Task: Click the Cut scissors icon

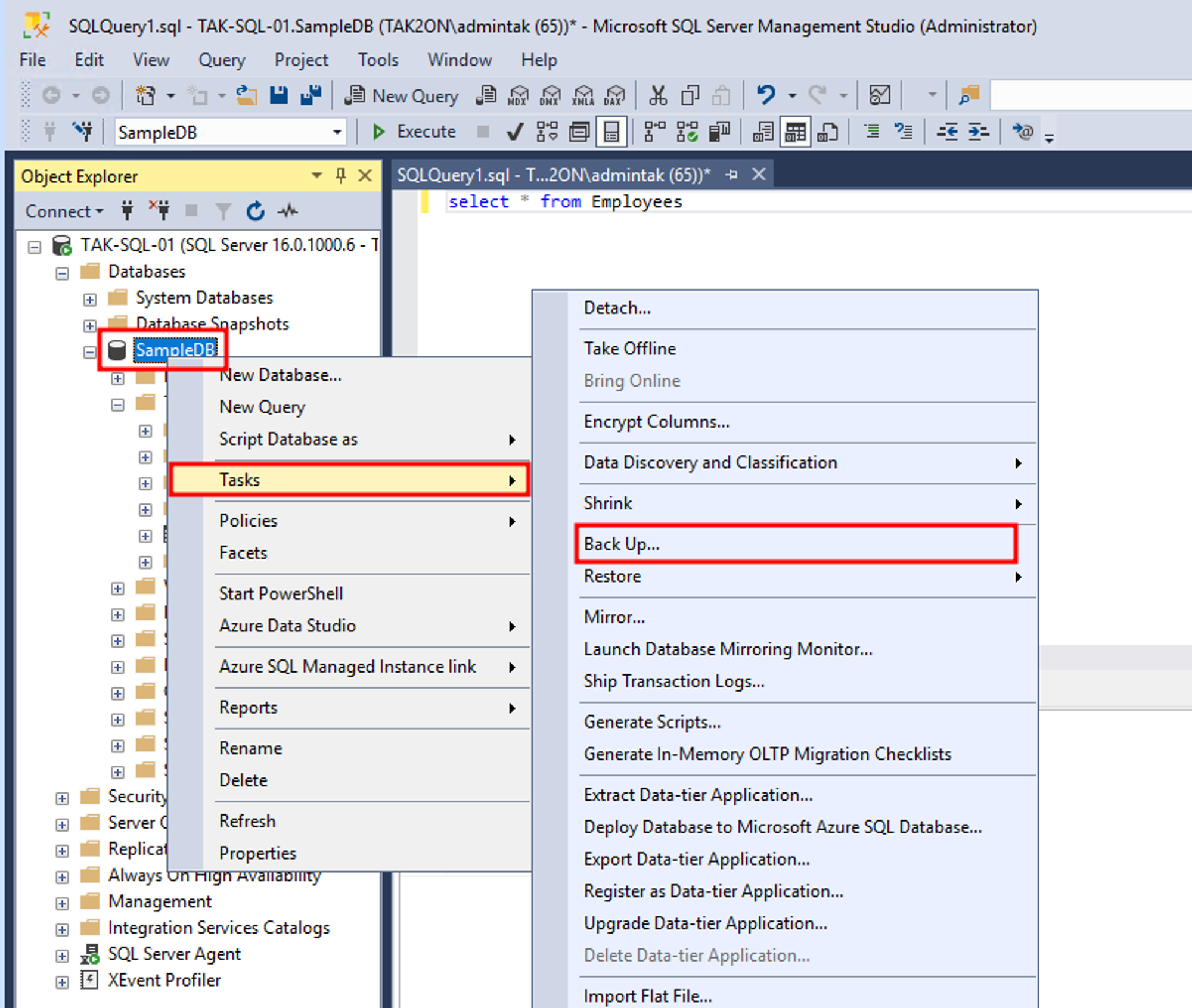Action: [x=657, y=95]
